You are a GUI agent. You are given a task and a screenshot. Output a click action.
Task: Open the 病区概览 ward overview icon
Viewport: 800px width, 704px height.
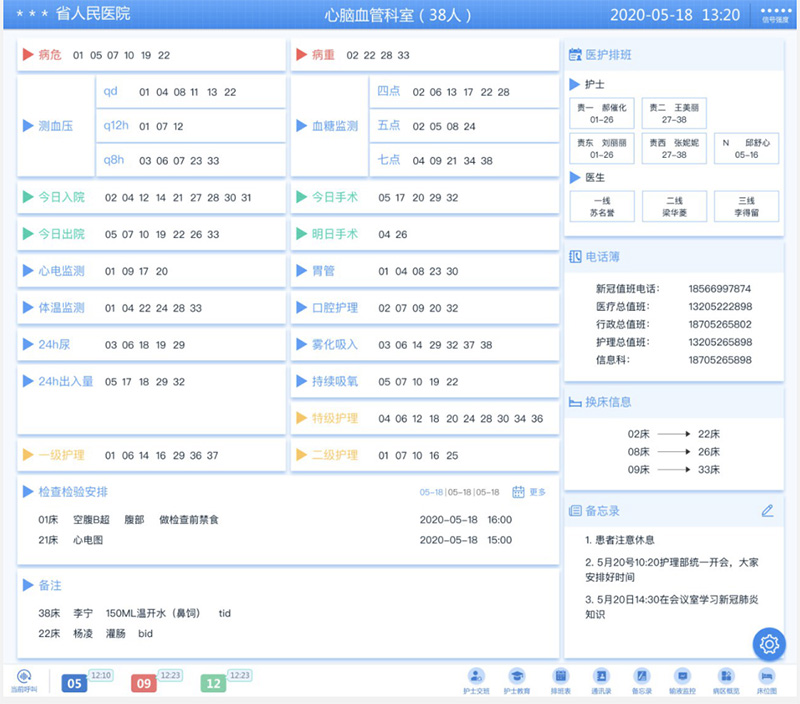pos(726,681)
